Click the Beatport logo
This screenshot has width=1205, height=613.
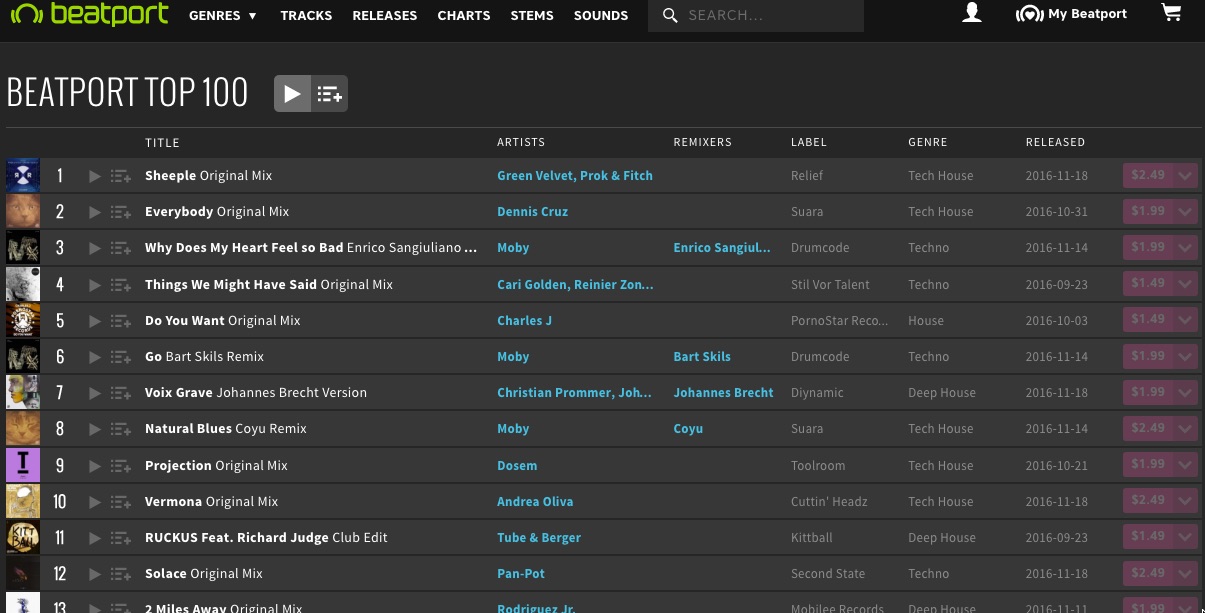pyautogui.click(x=89, y=15)
